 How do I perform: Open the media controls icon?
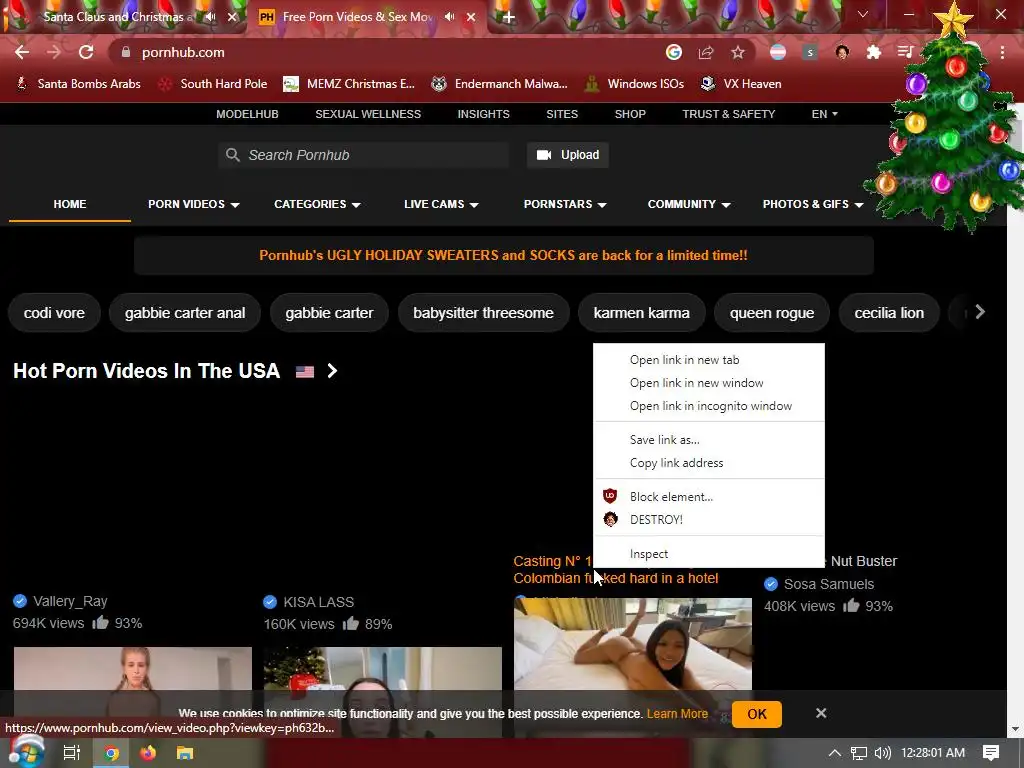pyautogui.click(x=905, y=52)
